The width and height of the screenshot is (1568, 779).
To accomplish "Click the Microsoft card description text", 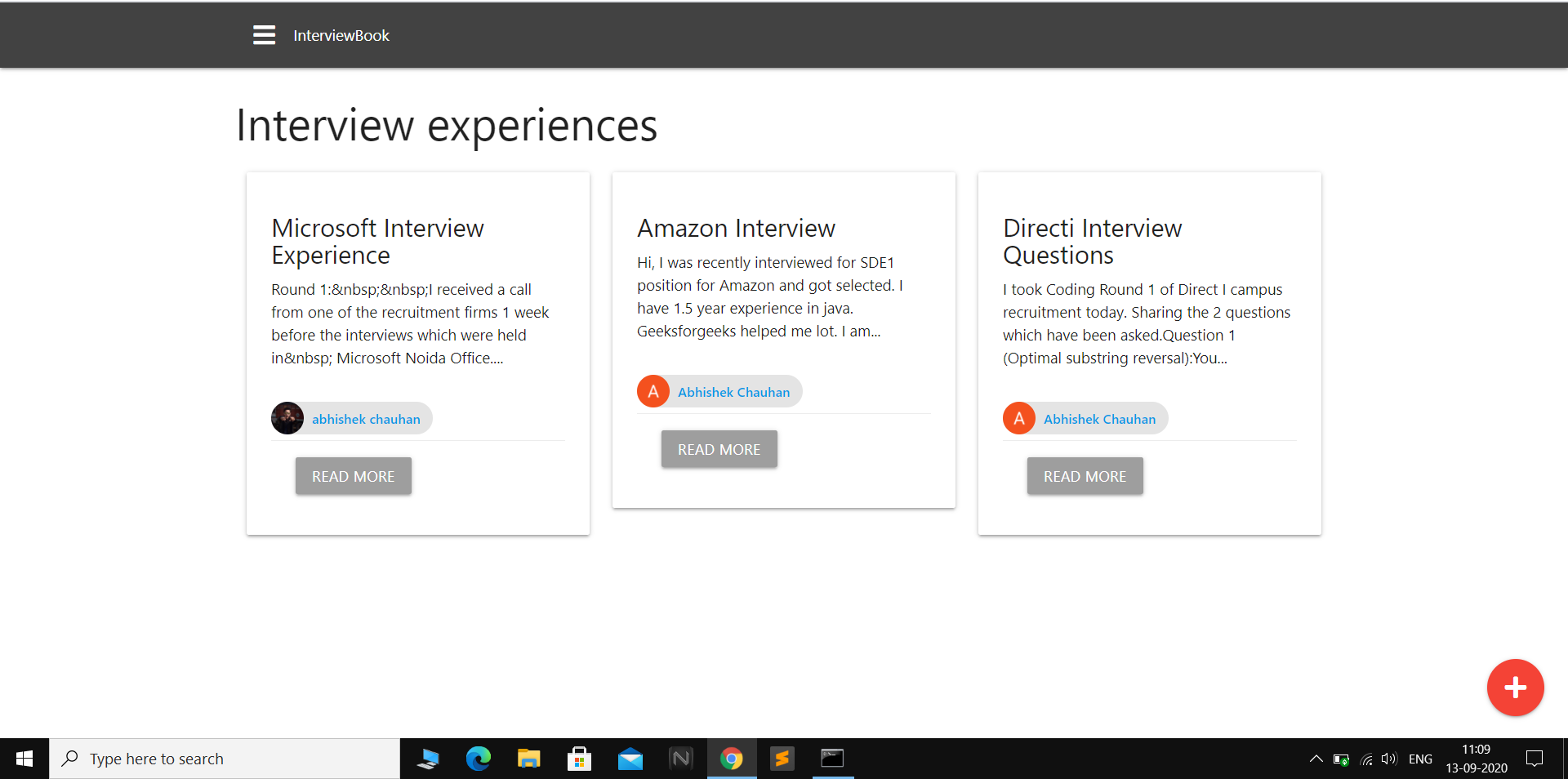I will coord(410,323).
